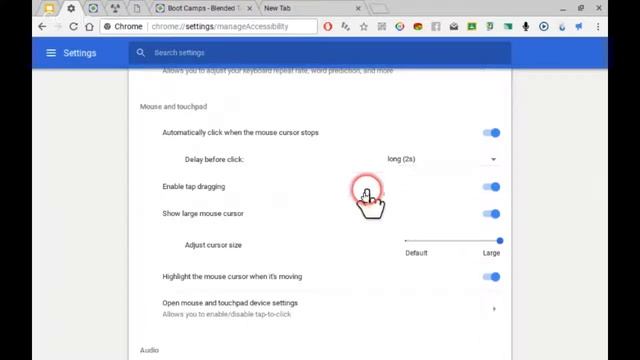Image resolution: width=640 pixels, height=360 pixels.
Task: Click the 'Audio' section heading
Action: point(149,350)
